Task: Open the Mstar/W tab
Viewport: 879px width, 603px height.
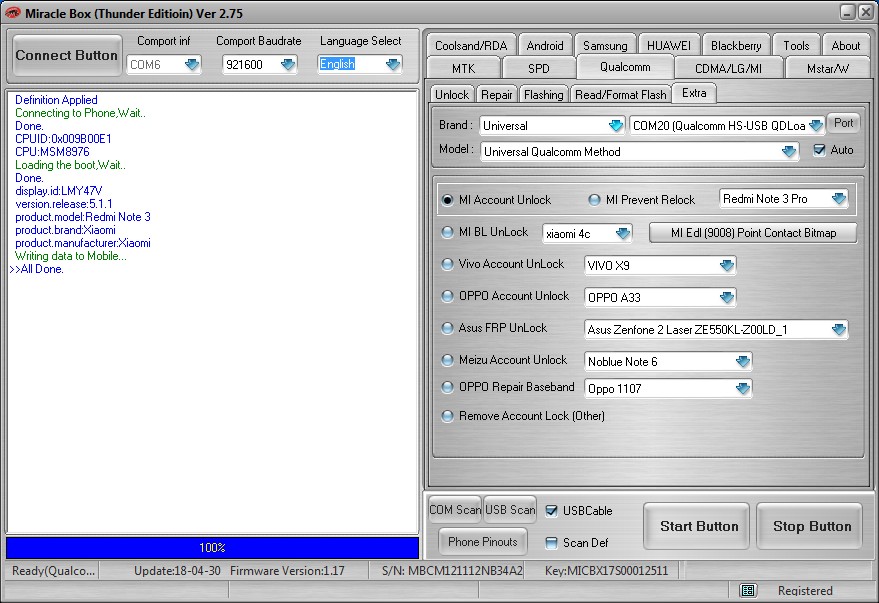Action: click(828, 68)
